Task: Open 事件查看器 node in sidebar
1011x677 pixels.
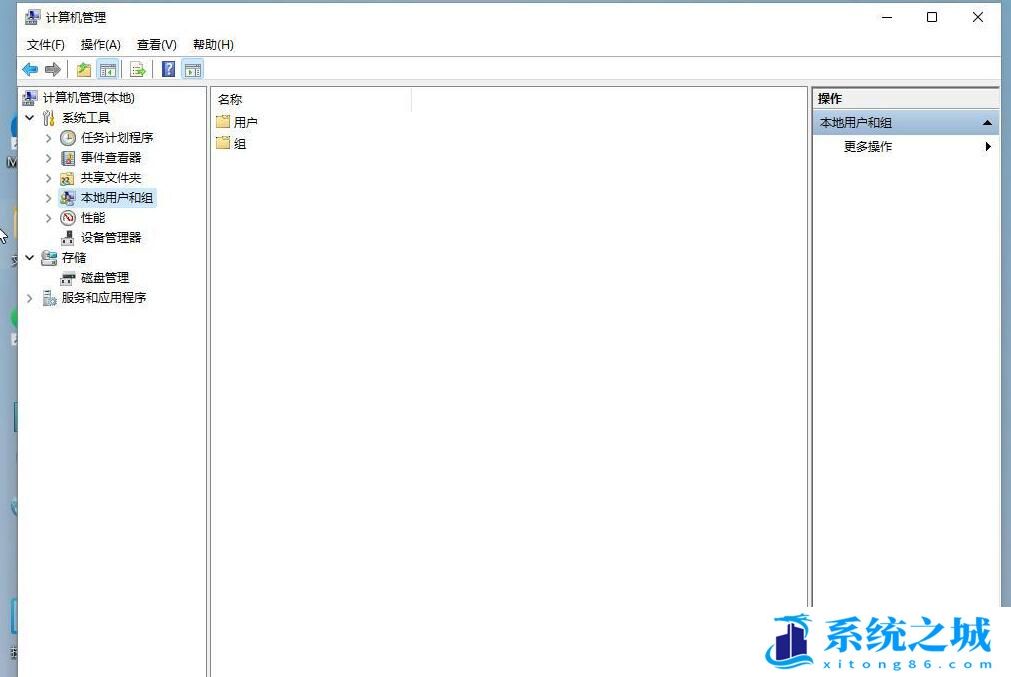Action: coord(111,158)
